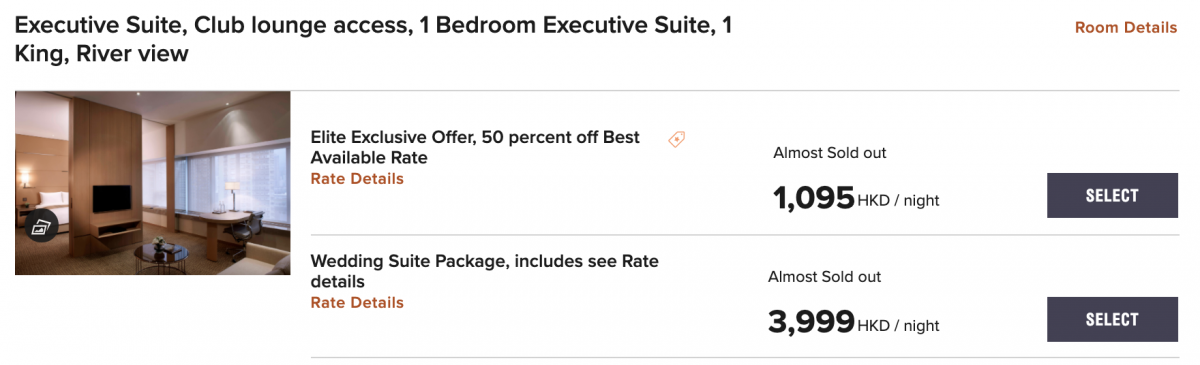This screenshot has height=365, width=1200.
Task: View Rate Details for Wedding Suite Package
Action: click(x=357, y=303)
